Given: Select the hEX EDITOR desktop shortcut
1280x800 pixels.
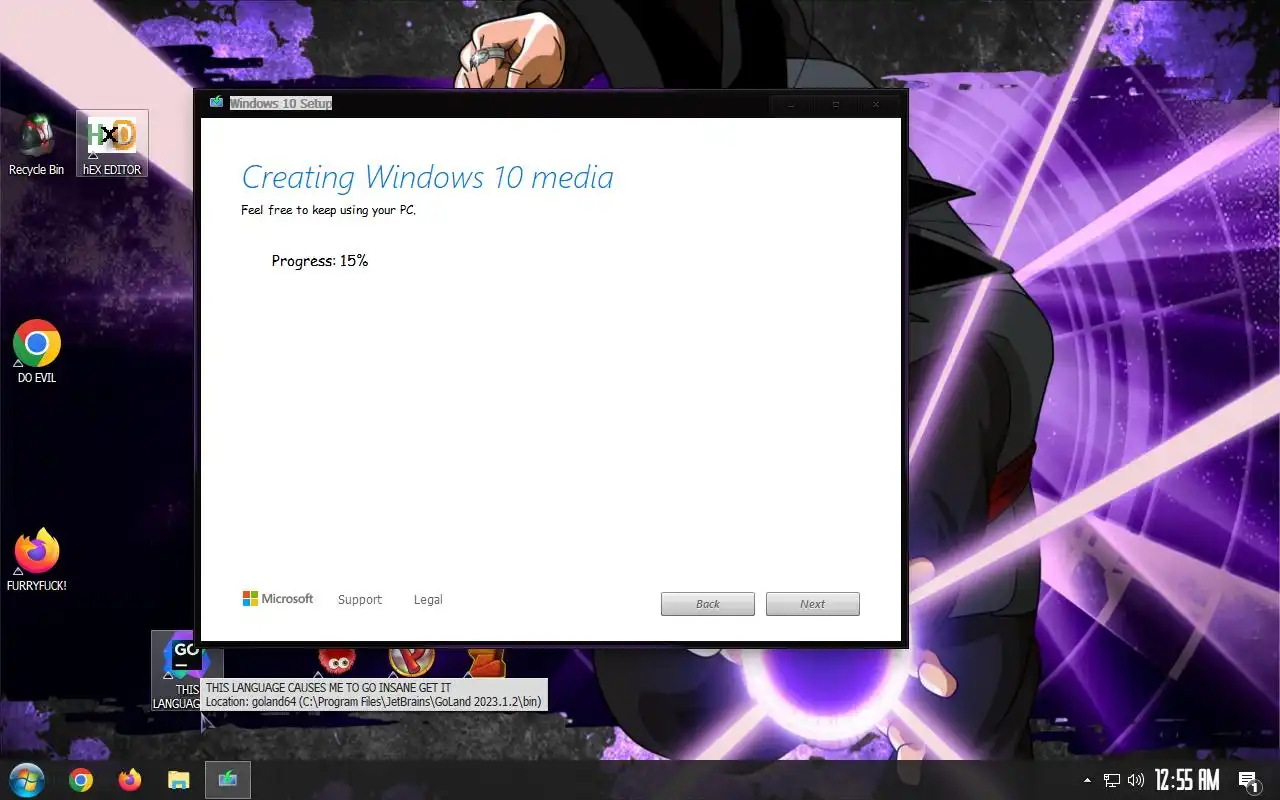Looking at the screenshot, I should coord(112,143).
